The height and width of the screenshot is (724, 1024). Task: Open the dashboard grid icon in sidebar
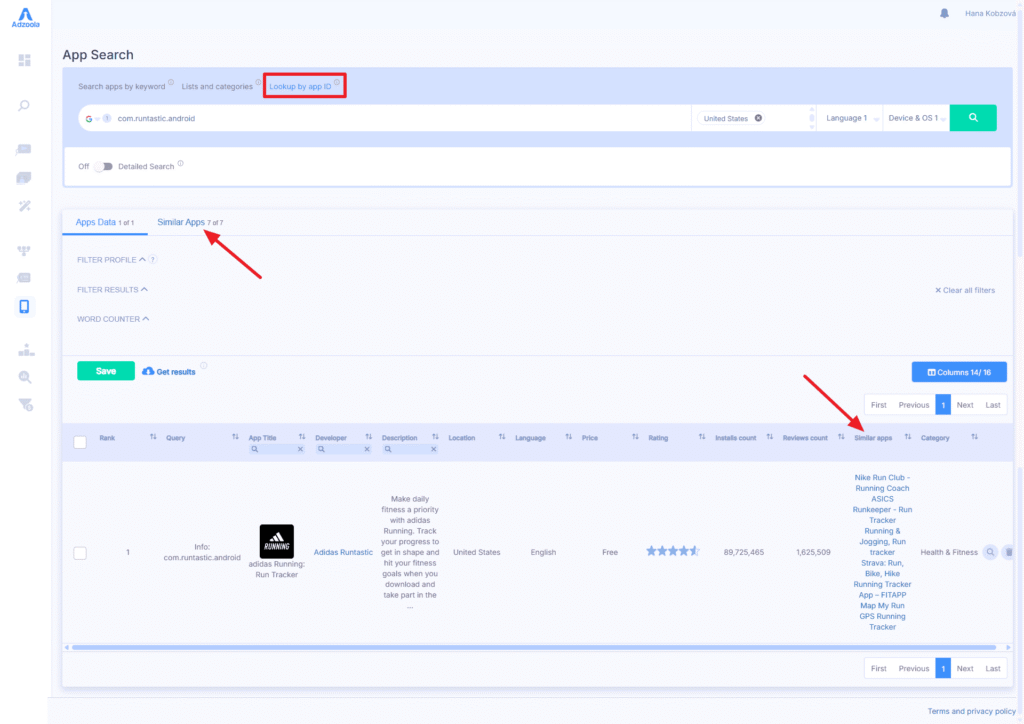[25, 60]
